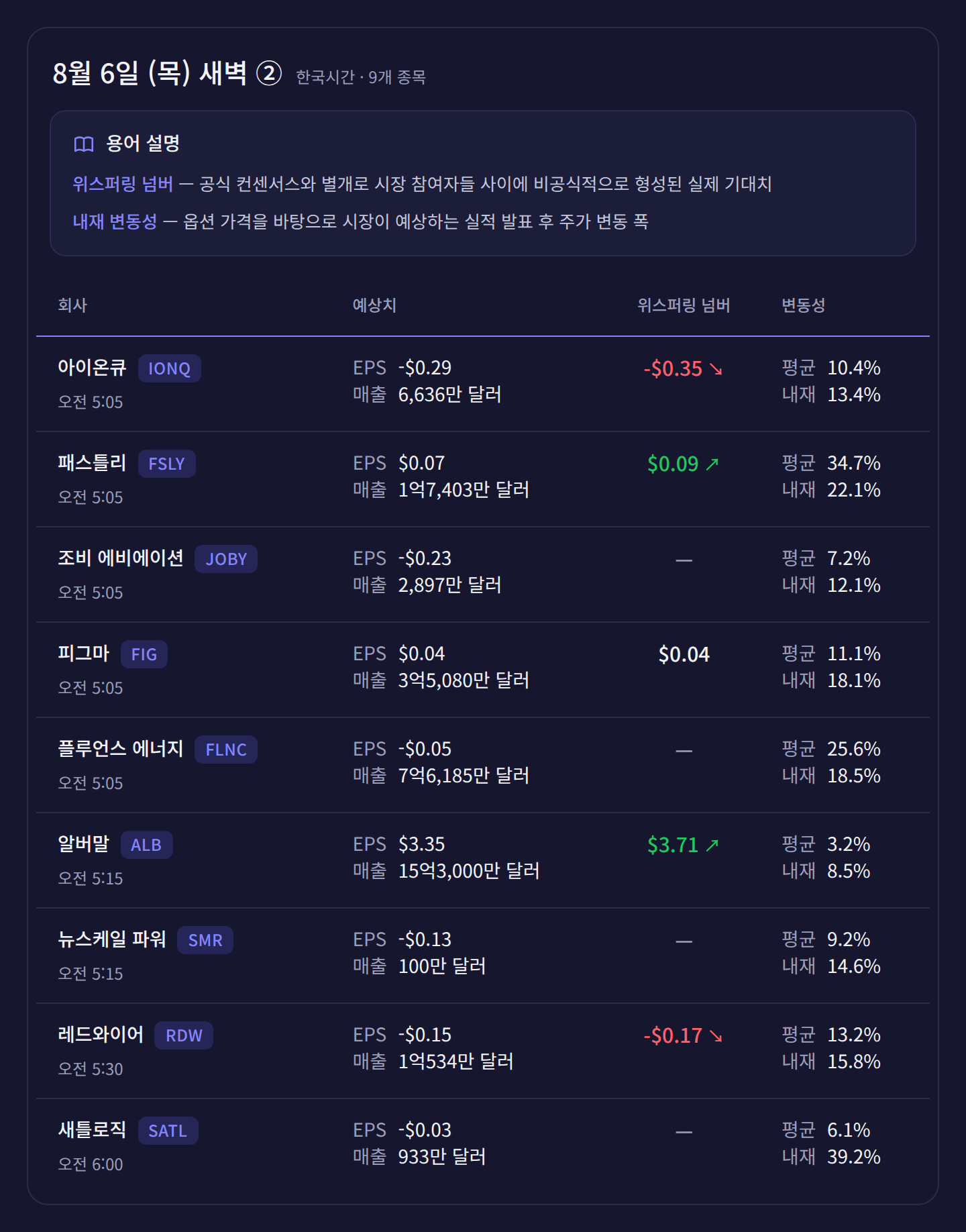Open the RDW ticker badge

[184, 1035]
